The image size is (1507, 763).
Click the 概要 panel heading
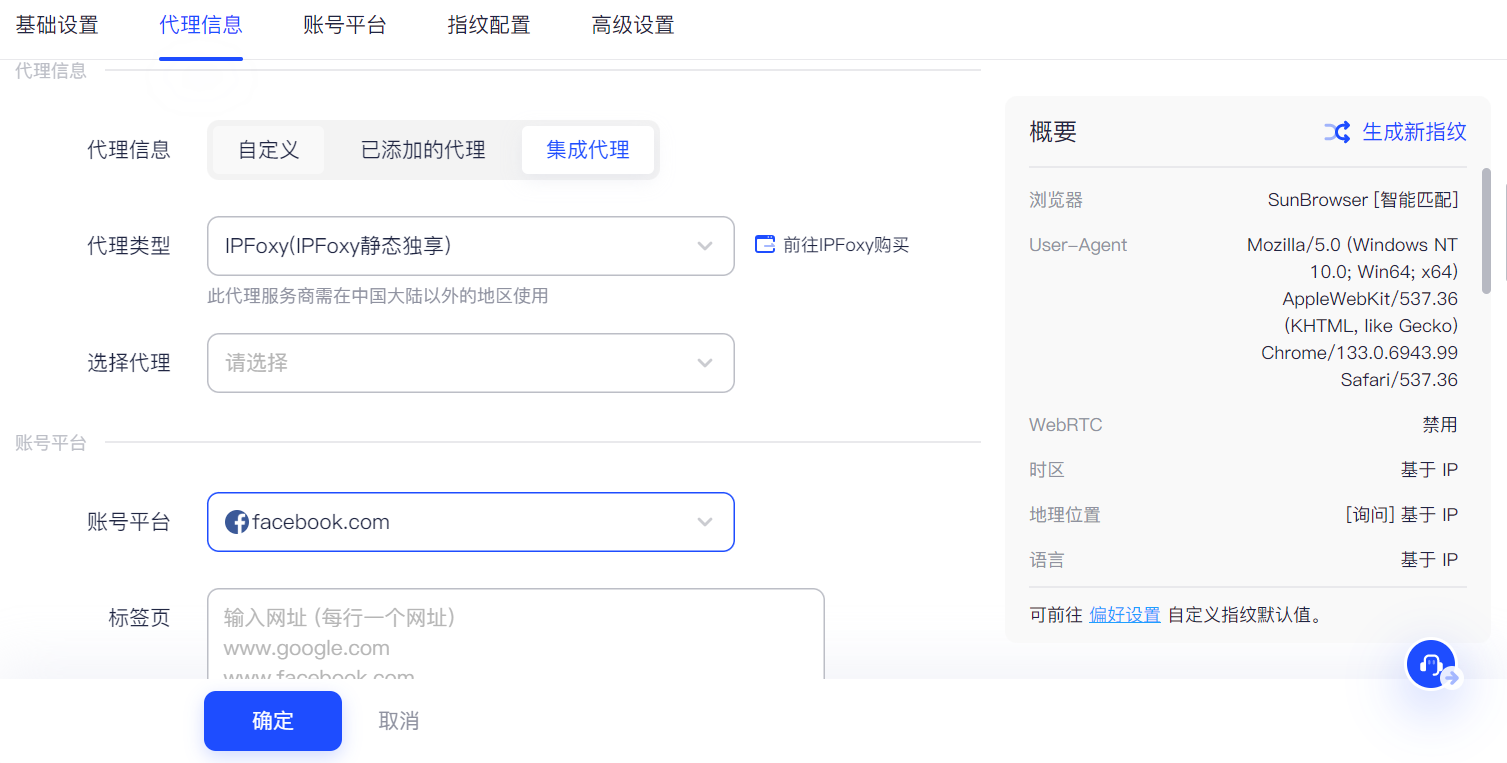tap(1053, 132)
